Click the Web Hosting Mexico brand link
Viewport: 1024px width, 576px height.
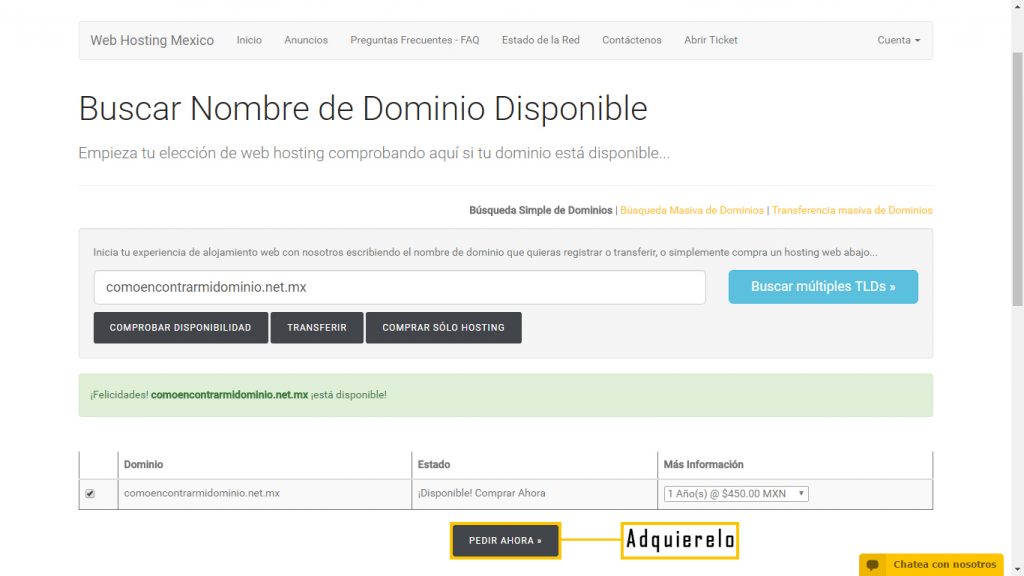coord(152,40)
